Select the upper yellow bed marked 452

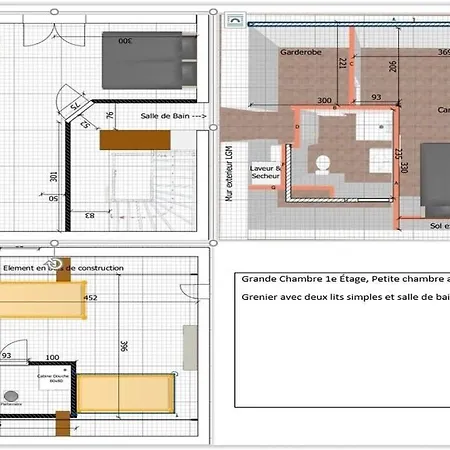(43, 300)
